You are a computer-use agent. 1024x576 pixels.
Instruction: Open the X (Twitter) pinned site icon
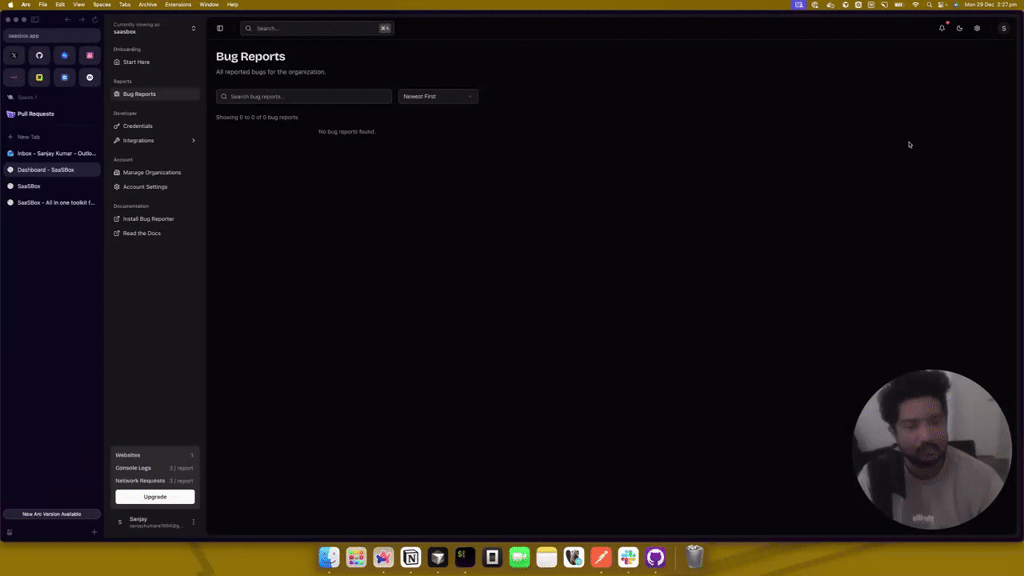click(14, 56)
